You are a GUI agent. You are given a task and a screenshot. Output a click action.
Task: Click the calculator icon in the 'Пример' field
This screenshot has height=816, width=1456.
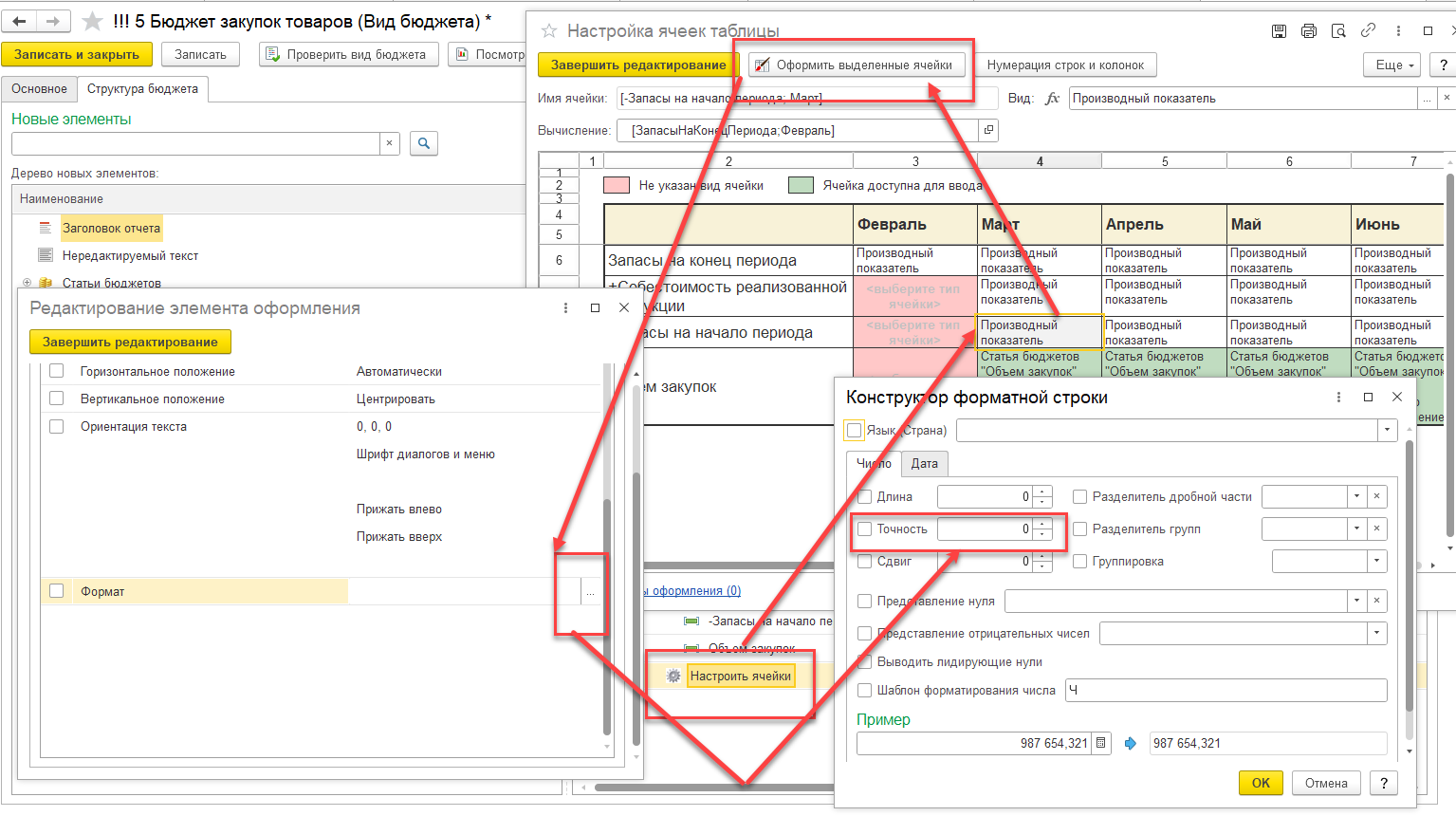[1100, 743]
